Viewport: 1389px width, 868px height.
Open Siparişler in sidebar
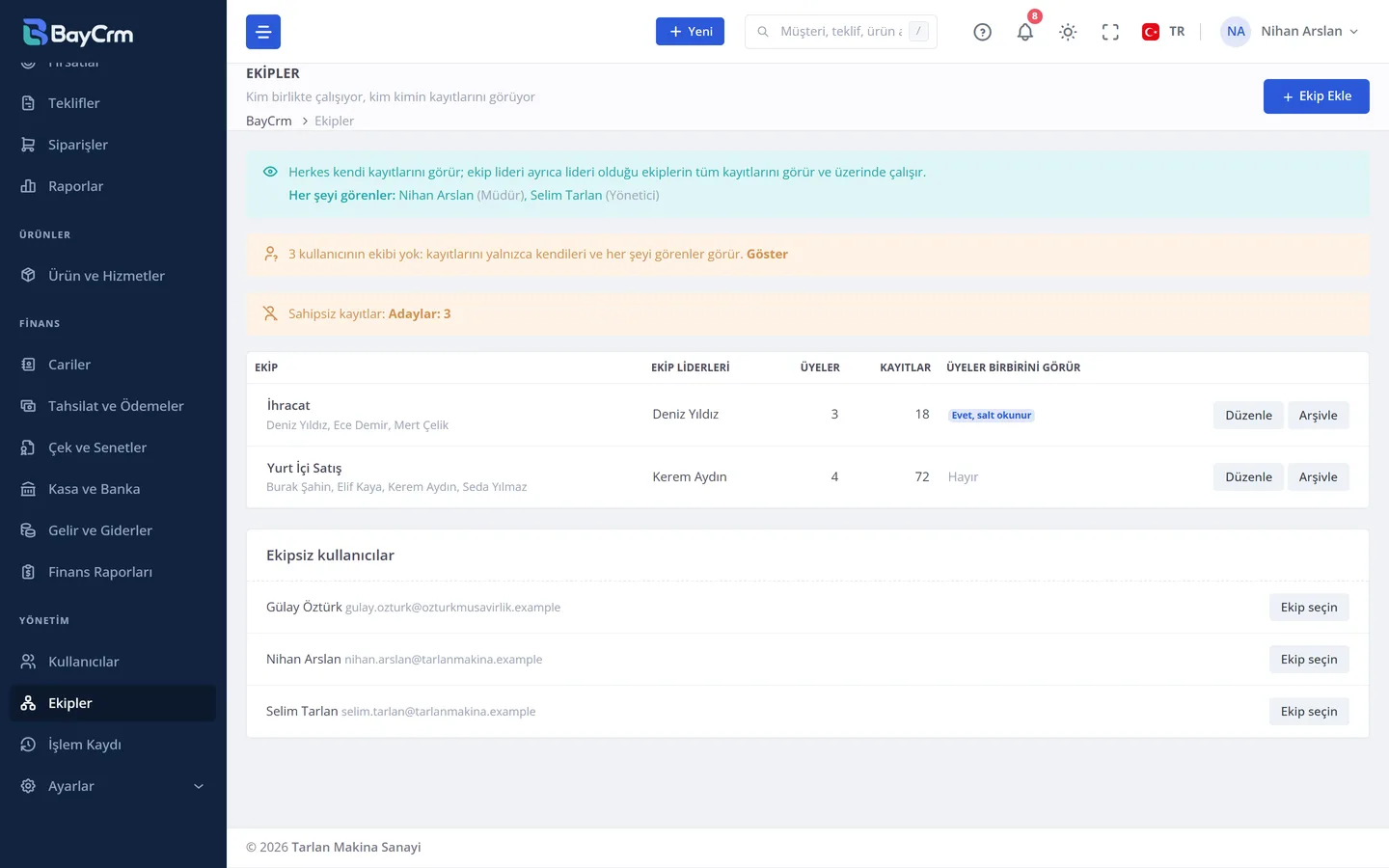coord(113,145)
